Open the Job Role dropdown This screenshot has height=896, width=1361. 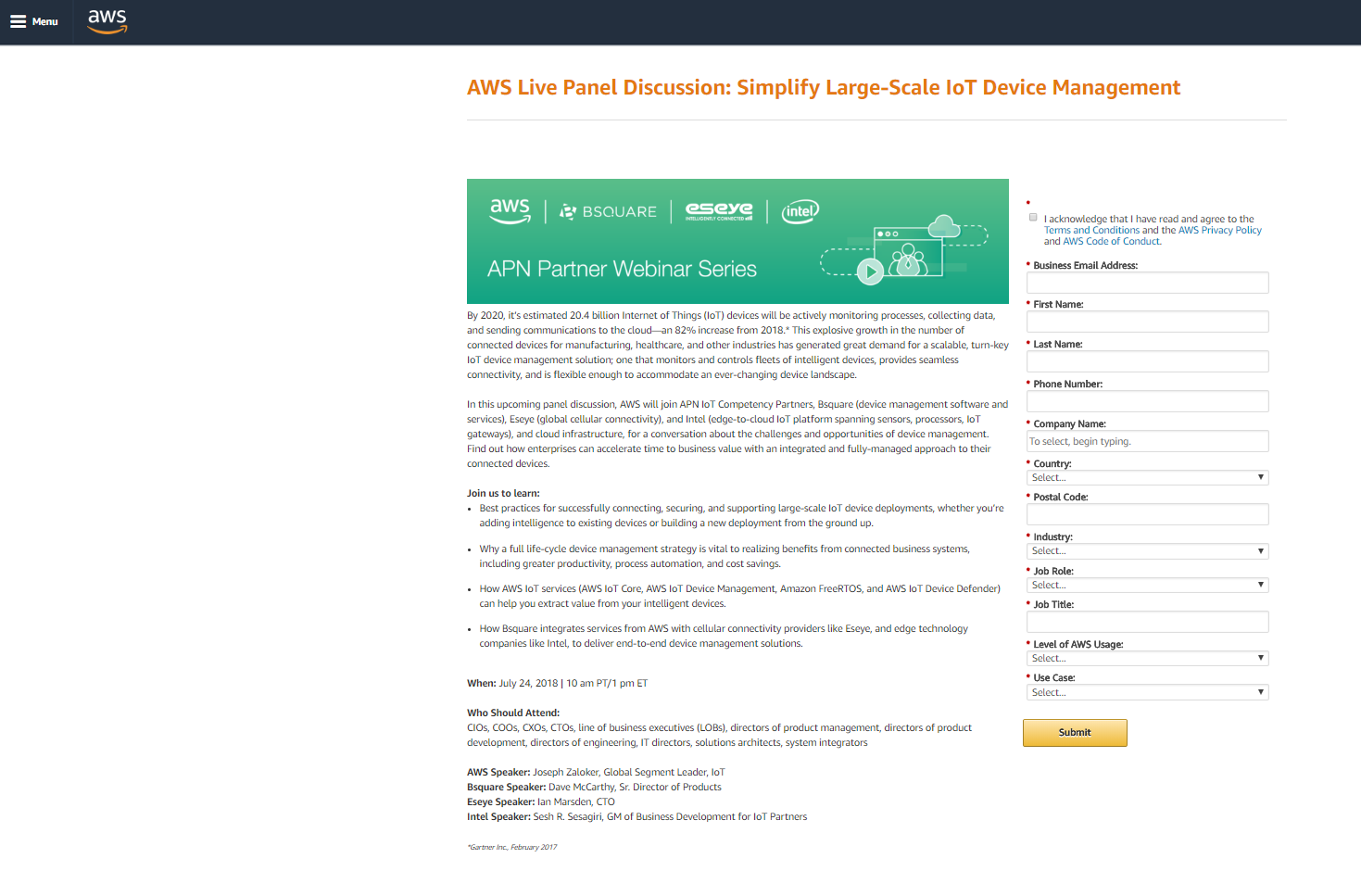[1147, 586]
